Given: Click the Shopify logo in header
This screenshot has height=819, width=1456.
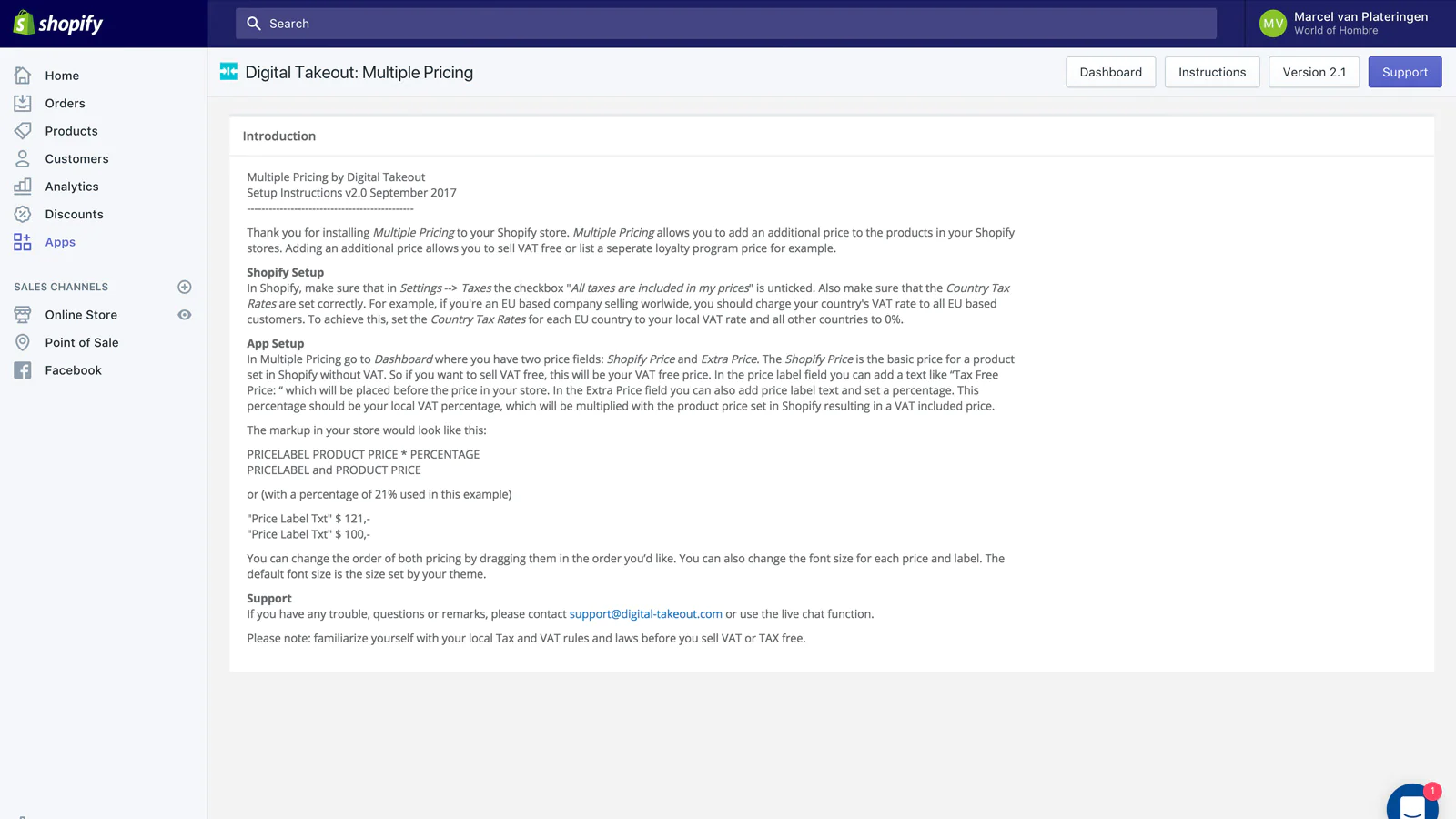Looking at the screenshot, I should [58, 24].
